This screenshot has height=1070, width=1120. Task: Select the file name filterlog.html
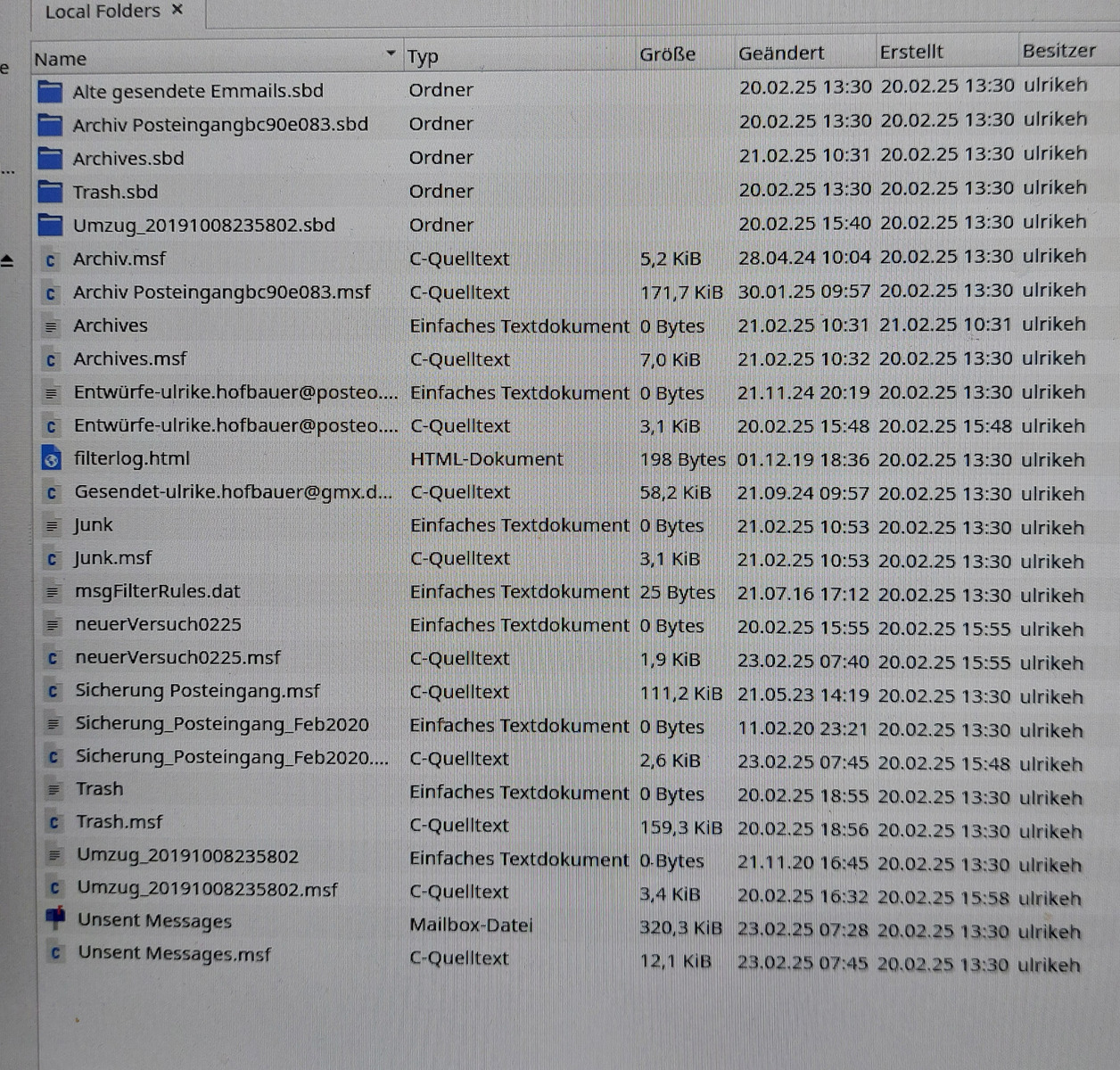click(132, 459)
